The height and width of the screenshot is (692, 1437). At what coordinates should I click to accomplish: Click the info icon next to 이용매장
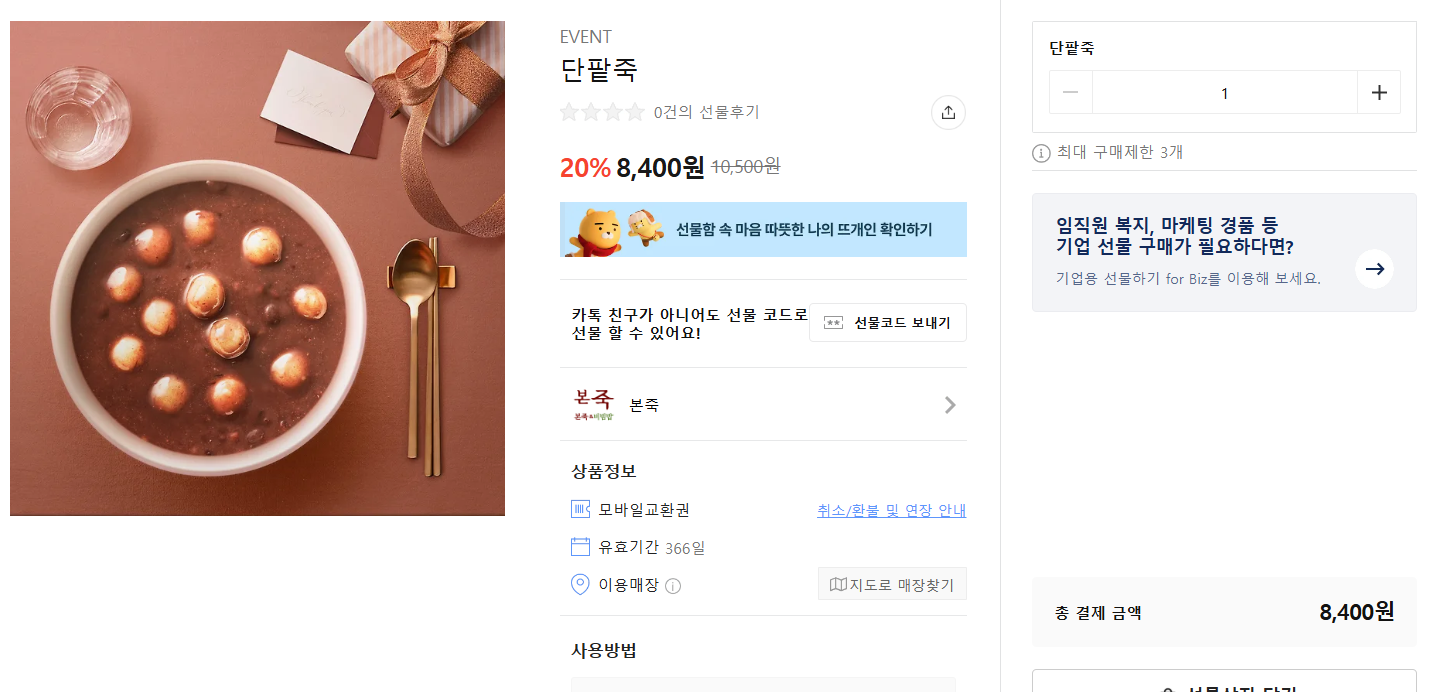673,586
